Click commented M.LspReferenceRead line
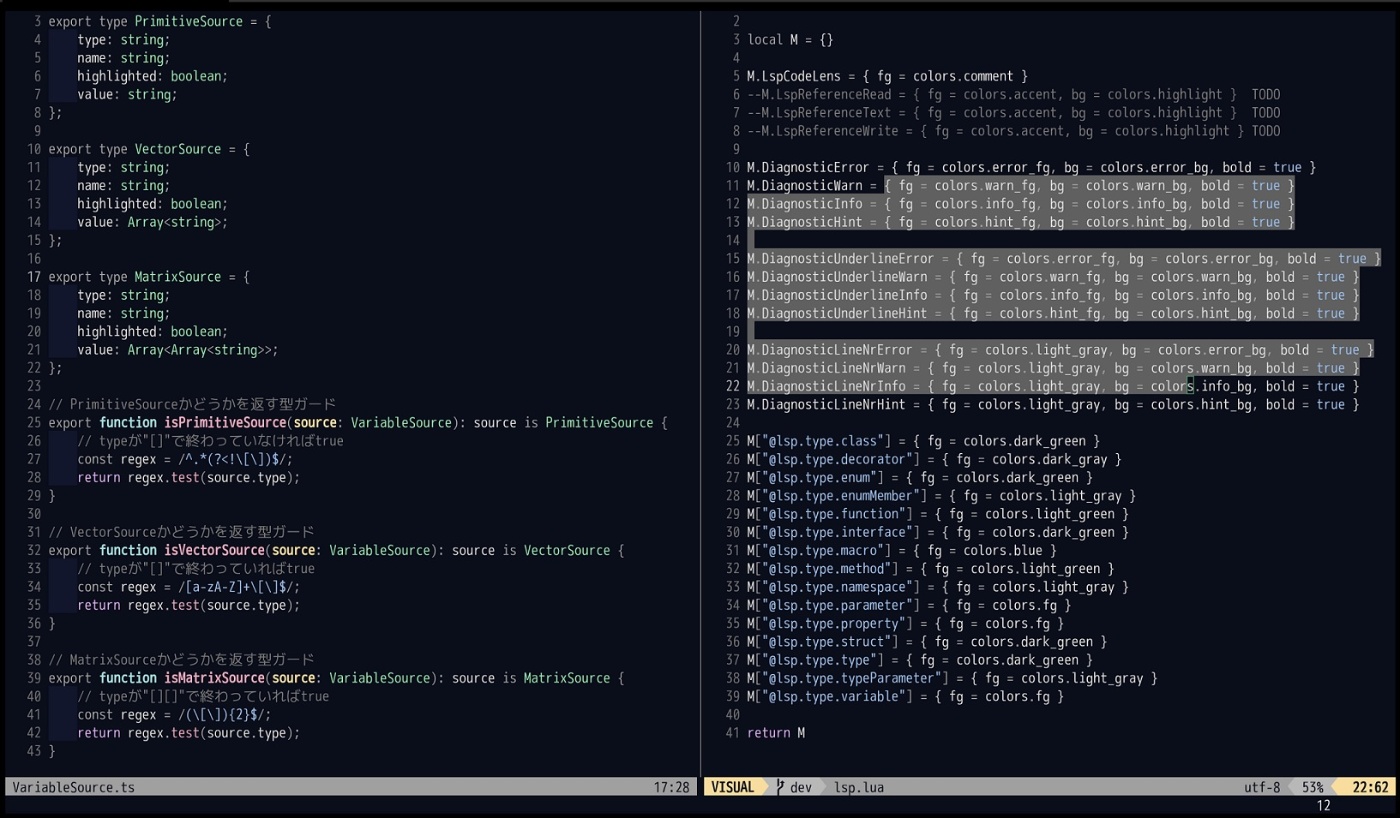The width and height of the screenshot is (1400, 818). pos(1013,95)
